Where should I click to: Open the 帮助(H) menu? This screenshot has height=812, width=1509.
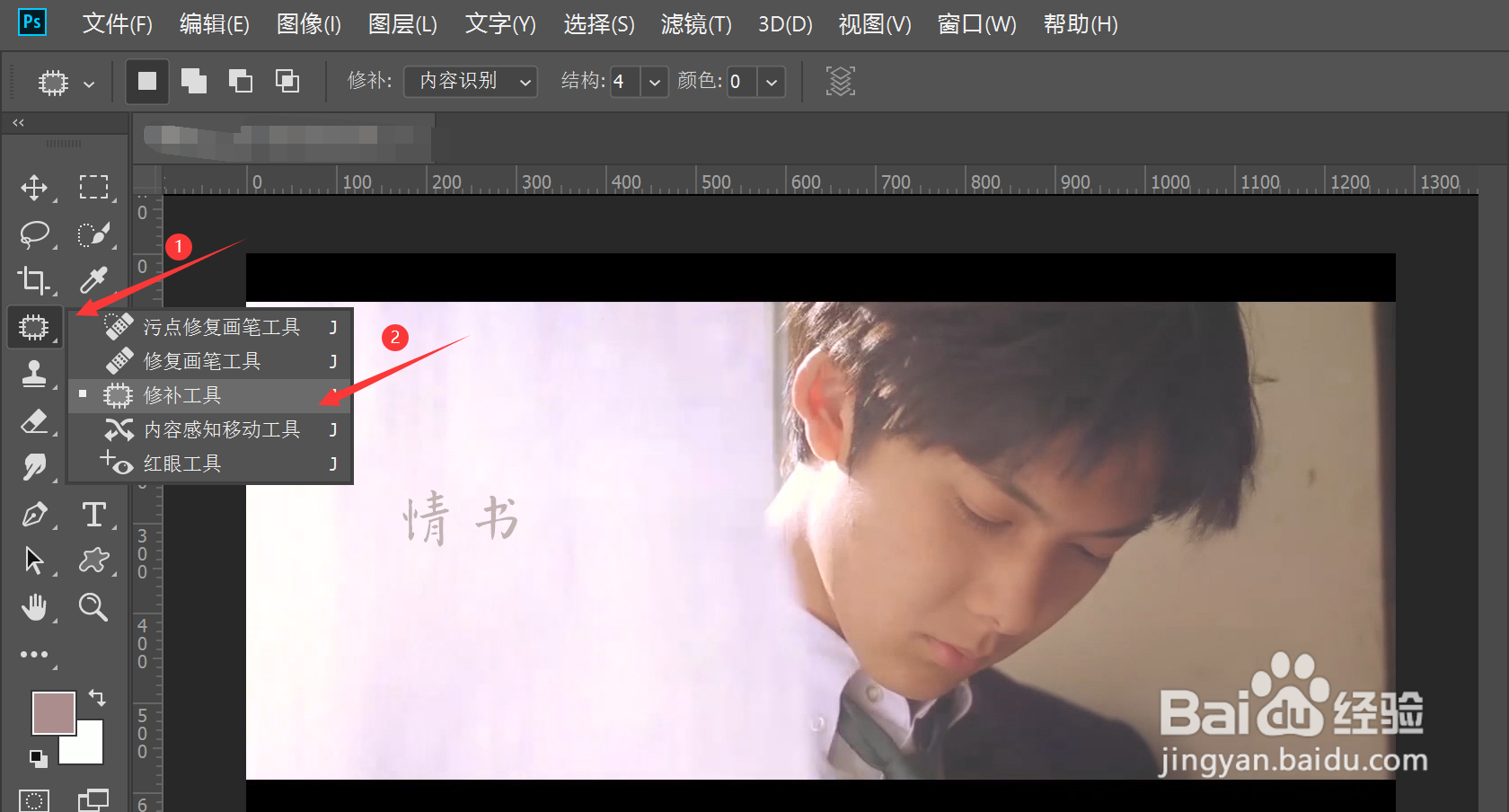click(1081, 24)
